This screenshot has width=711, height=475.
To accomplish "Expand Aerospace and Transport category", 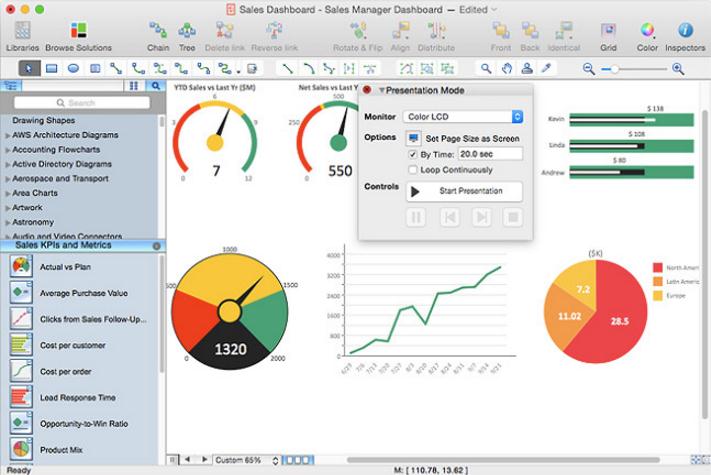I will (8, 179).
